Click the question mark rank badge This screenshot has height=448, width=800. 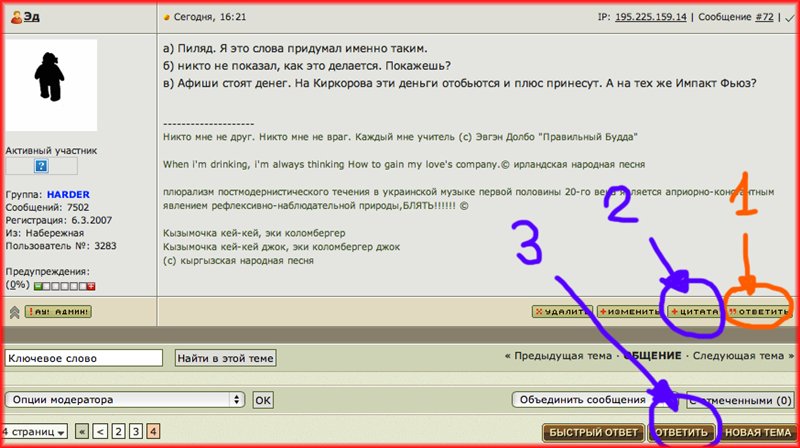pyautogui.click(x=41, y=167)
